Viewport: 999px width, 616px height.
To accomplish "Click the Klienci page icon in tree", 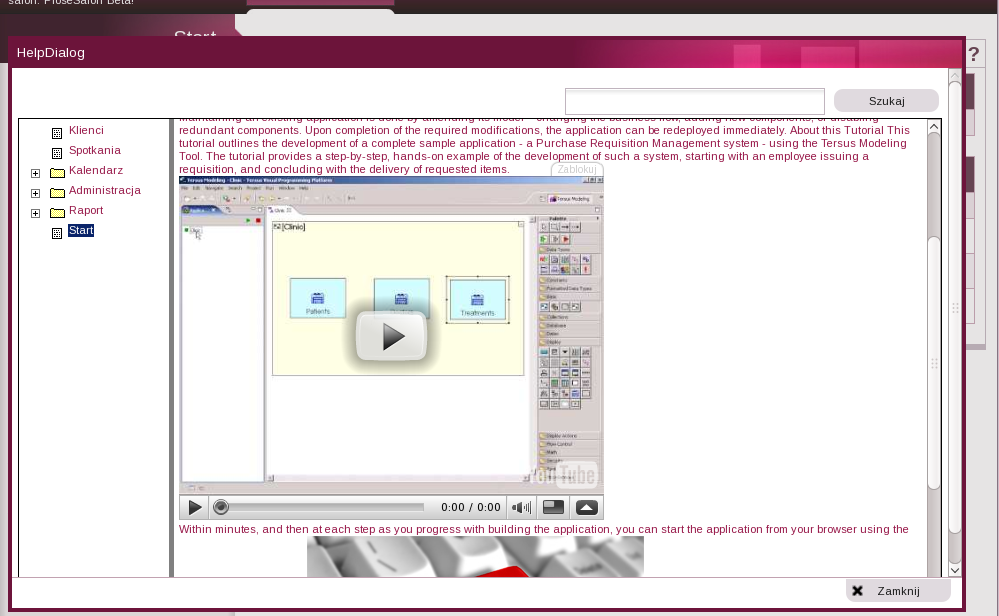I will pyautogui.click(x=57, y=133).
